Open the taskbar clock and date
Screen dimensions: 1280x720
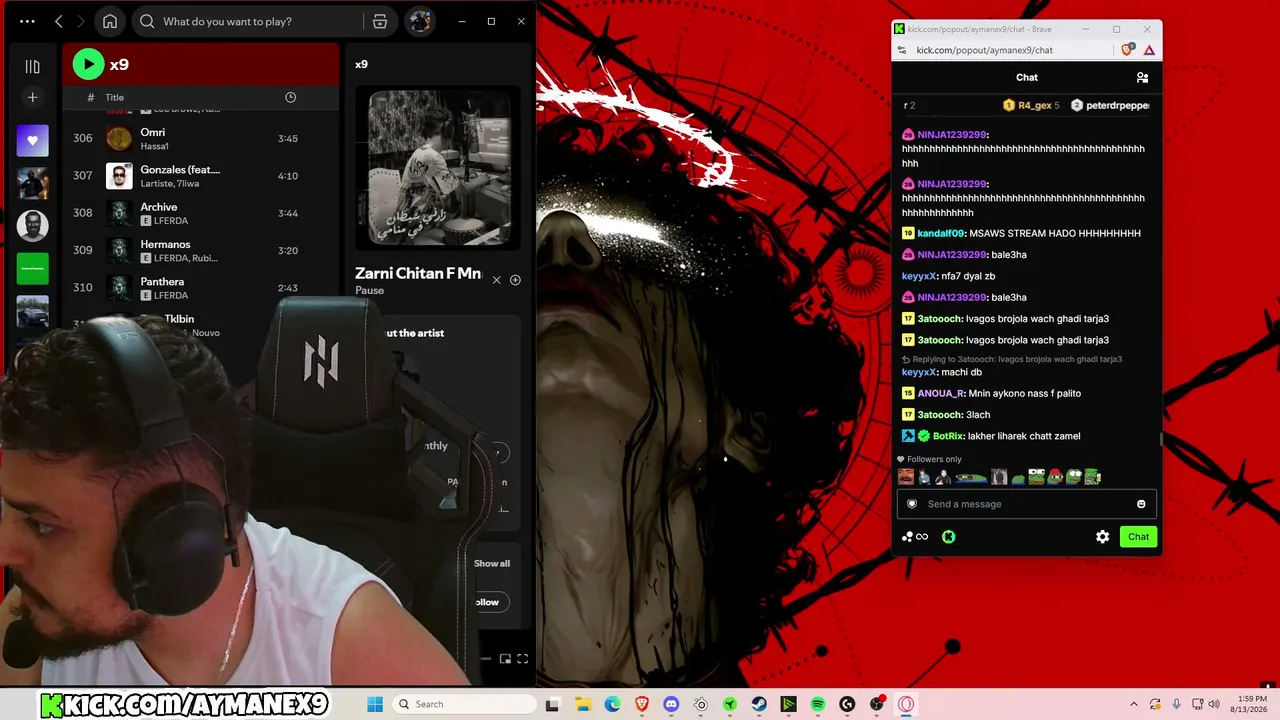click(x=1251, y=704)
